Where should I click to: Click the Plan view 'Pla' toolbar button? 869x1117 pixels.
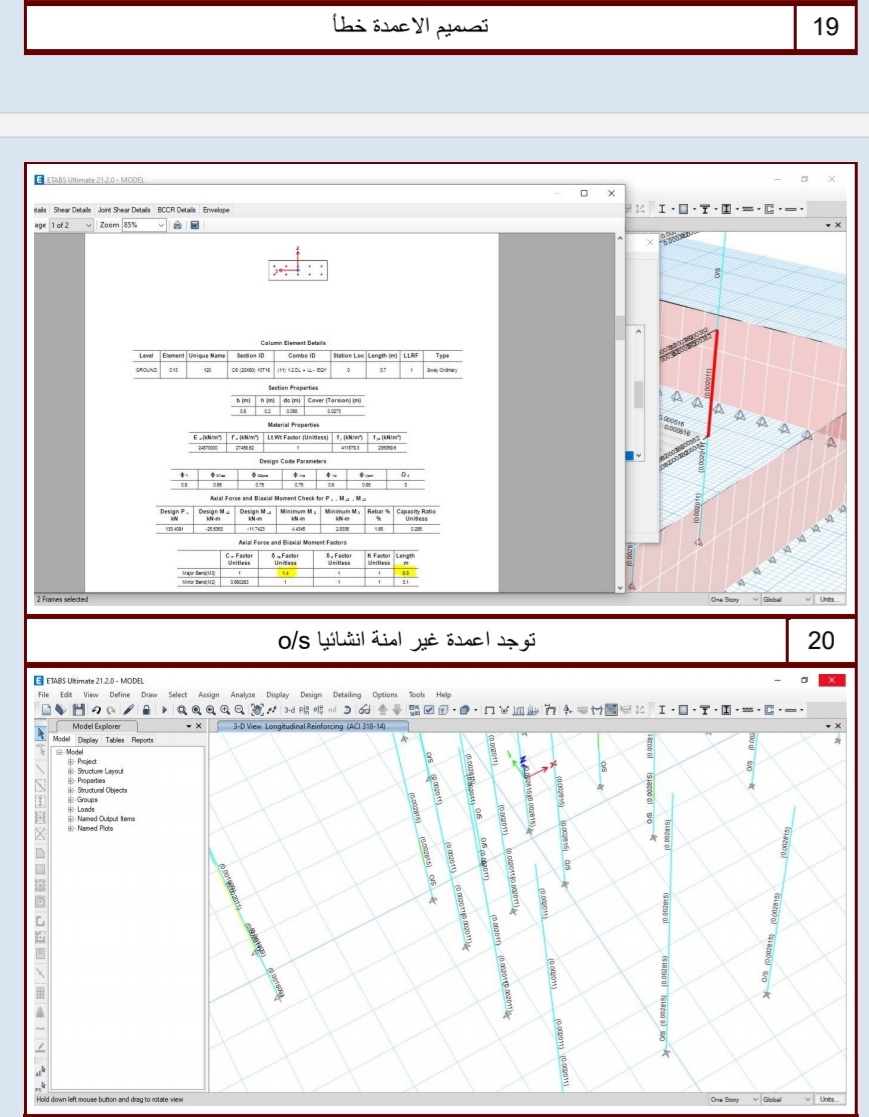(305, 710)
